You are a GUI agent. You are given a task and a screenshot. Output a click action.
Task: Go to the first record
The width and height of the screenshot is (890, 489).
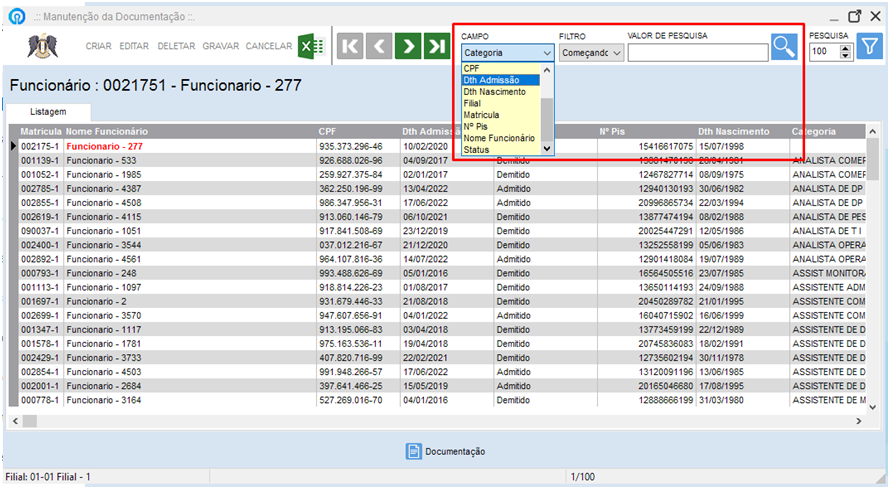(350, 46)
